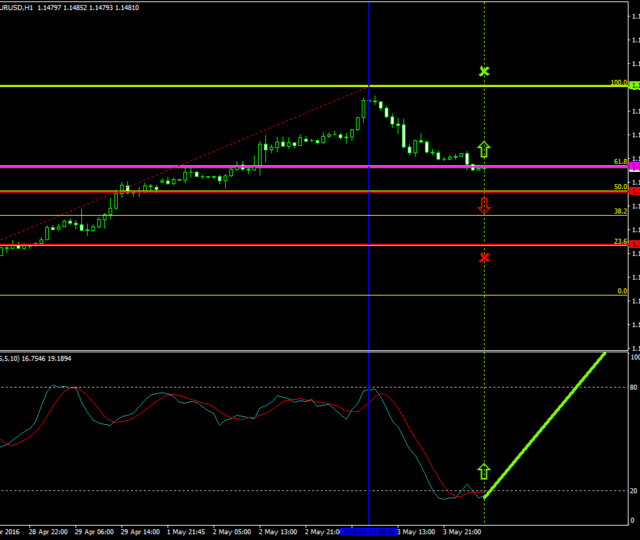Click the oscillator 80 level label

(x=634, y=387)
